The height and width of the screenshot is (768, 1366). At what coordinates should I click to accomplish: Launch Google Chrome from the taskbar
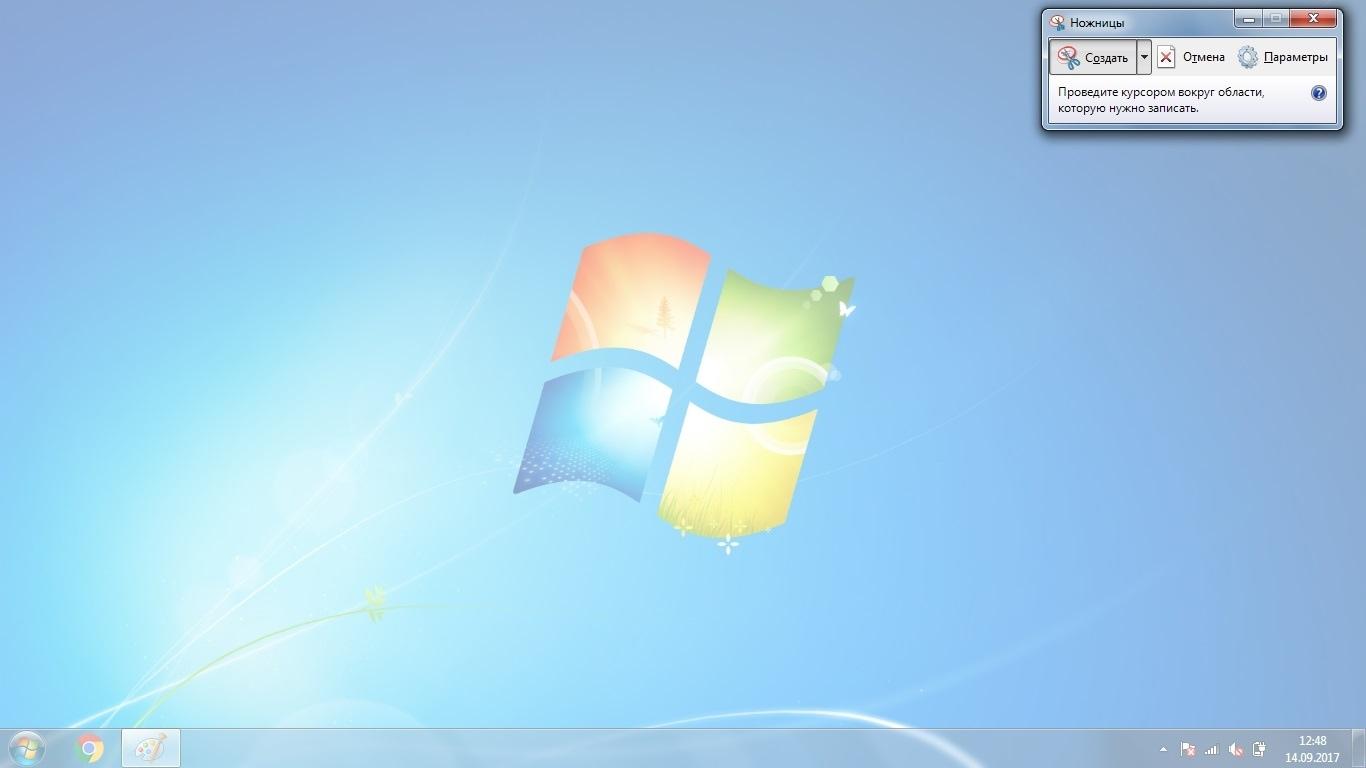90,748
